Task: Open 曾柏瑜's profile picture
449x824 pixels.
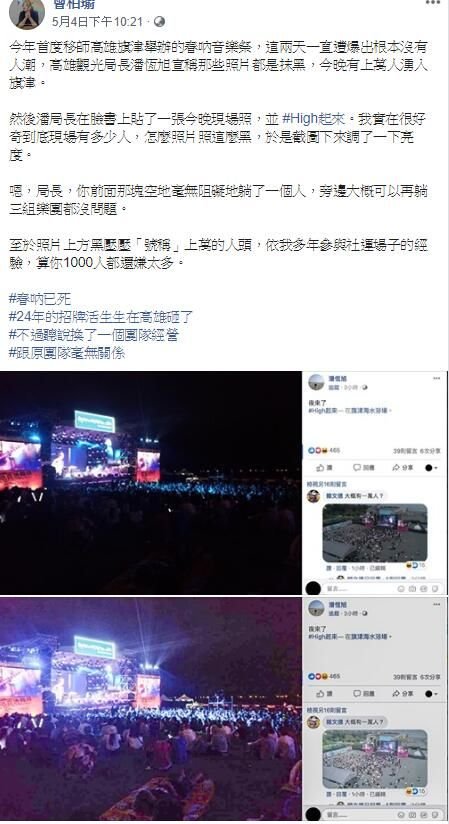Action: (27, 14)
